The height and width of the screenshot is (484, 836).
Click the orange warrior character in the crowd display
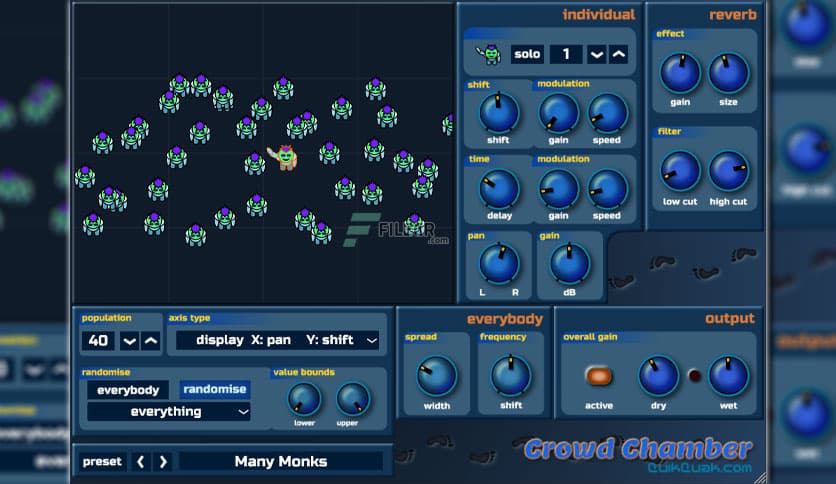[284, 157]
